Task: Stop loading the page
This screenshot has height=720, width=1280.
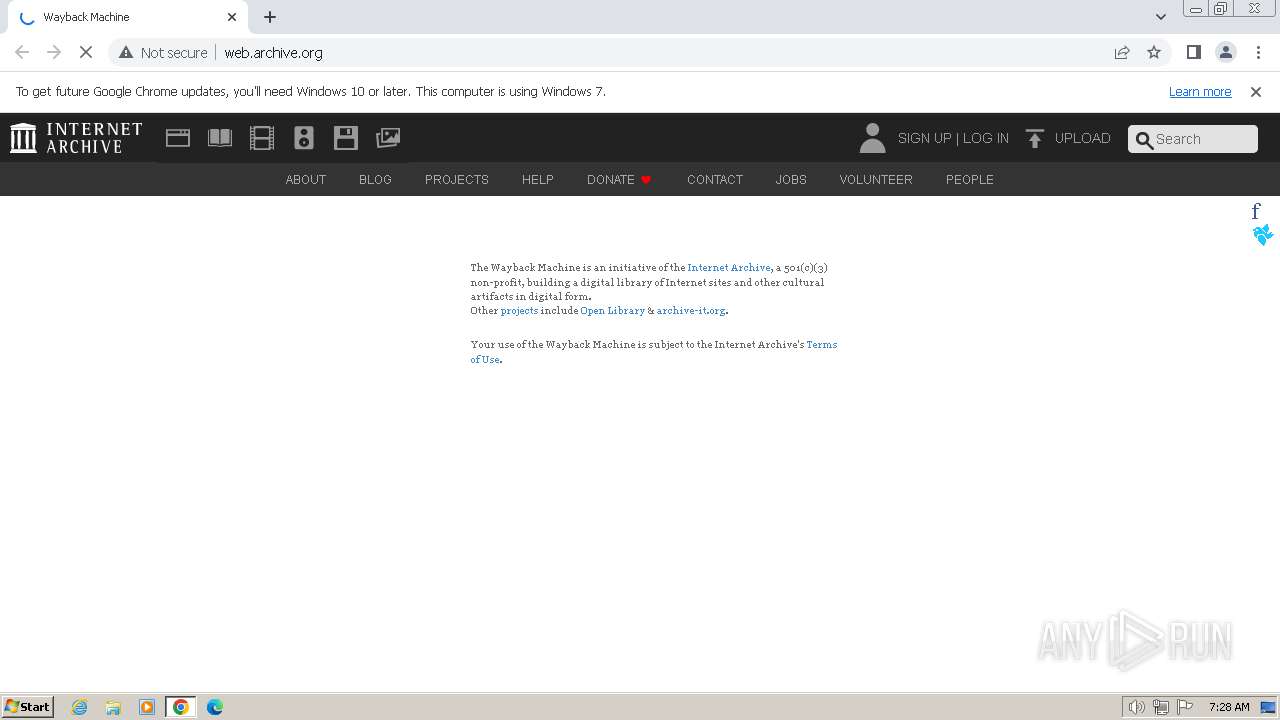Action: [86, 52]
